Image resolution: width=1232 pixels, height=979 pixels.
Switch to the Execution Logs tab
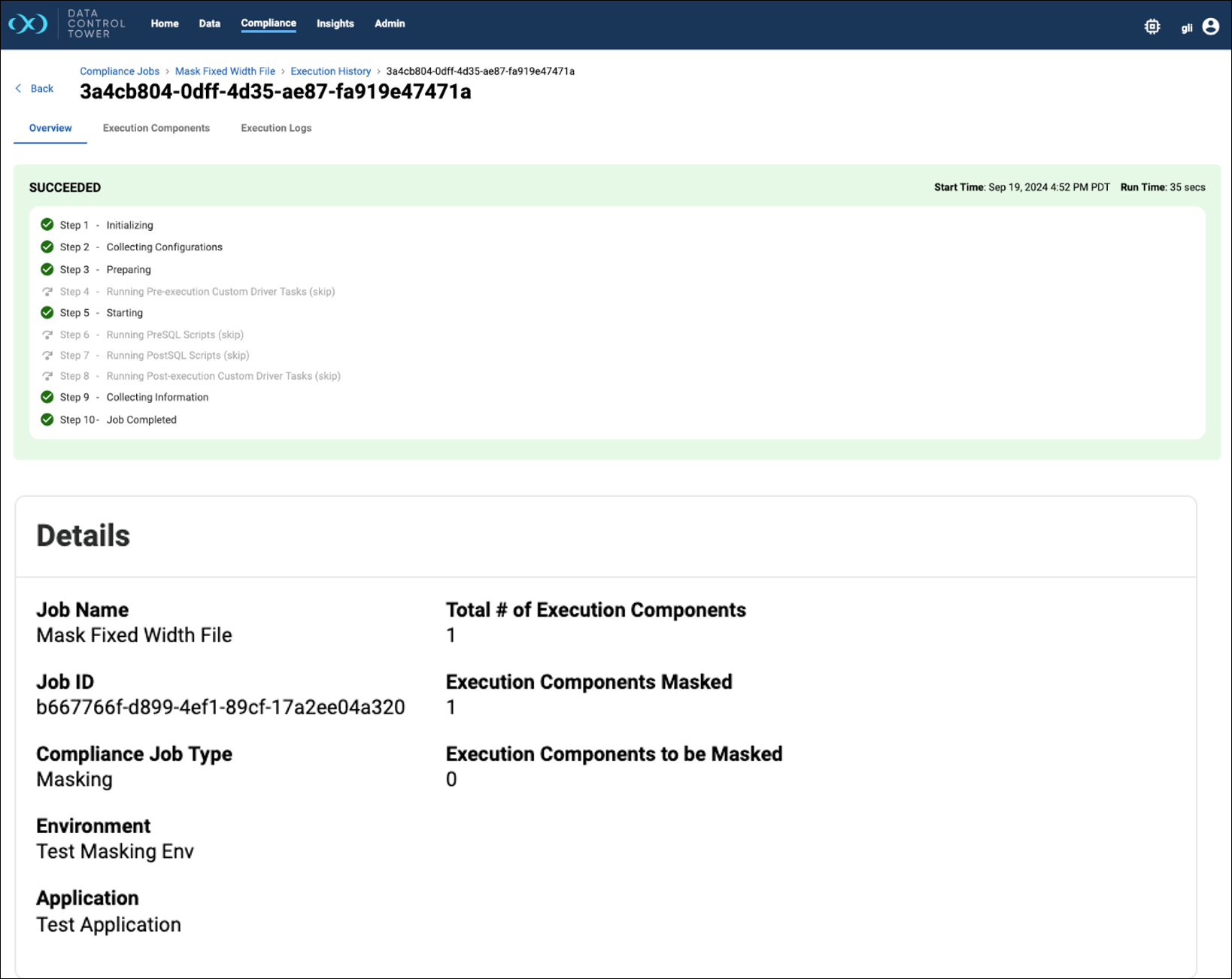[x=276, y=129]
